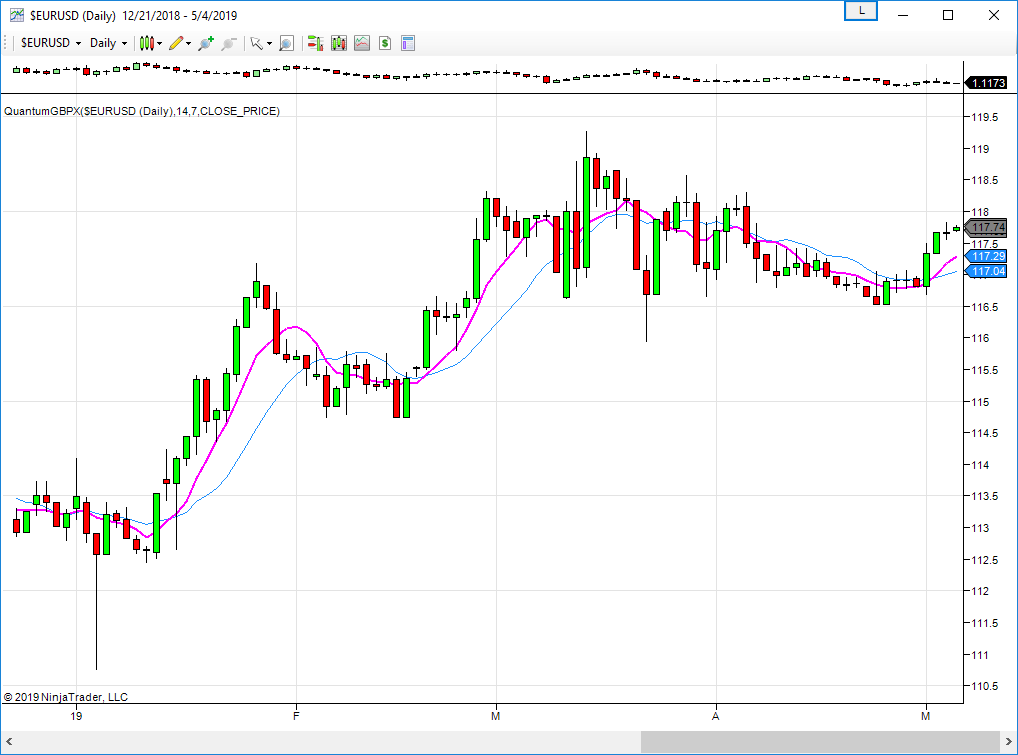Click the L link button in title bar
The width and height of the screenshot is (1018, 755).
click(861, 11)
